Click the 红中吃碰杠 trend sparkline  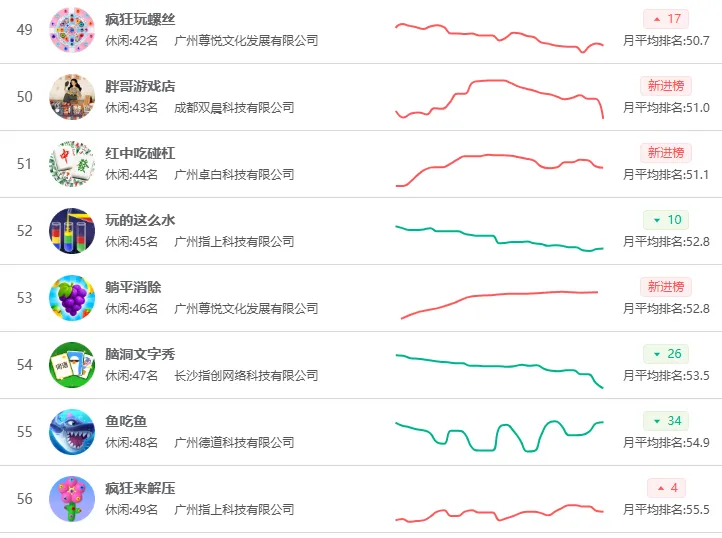[499, 170]
